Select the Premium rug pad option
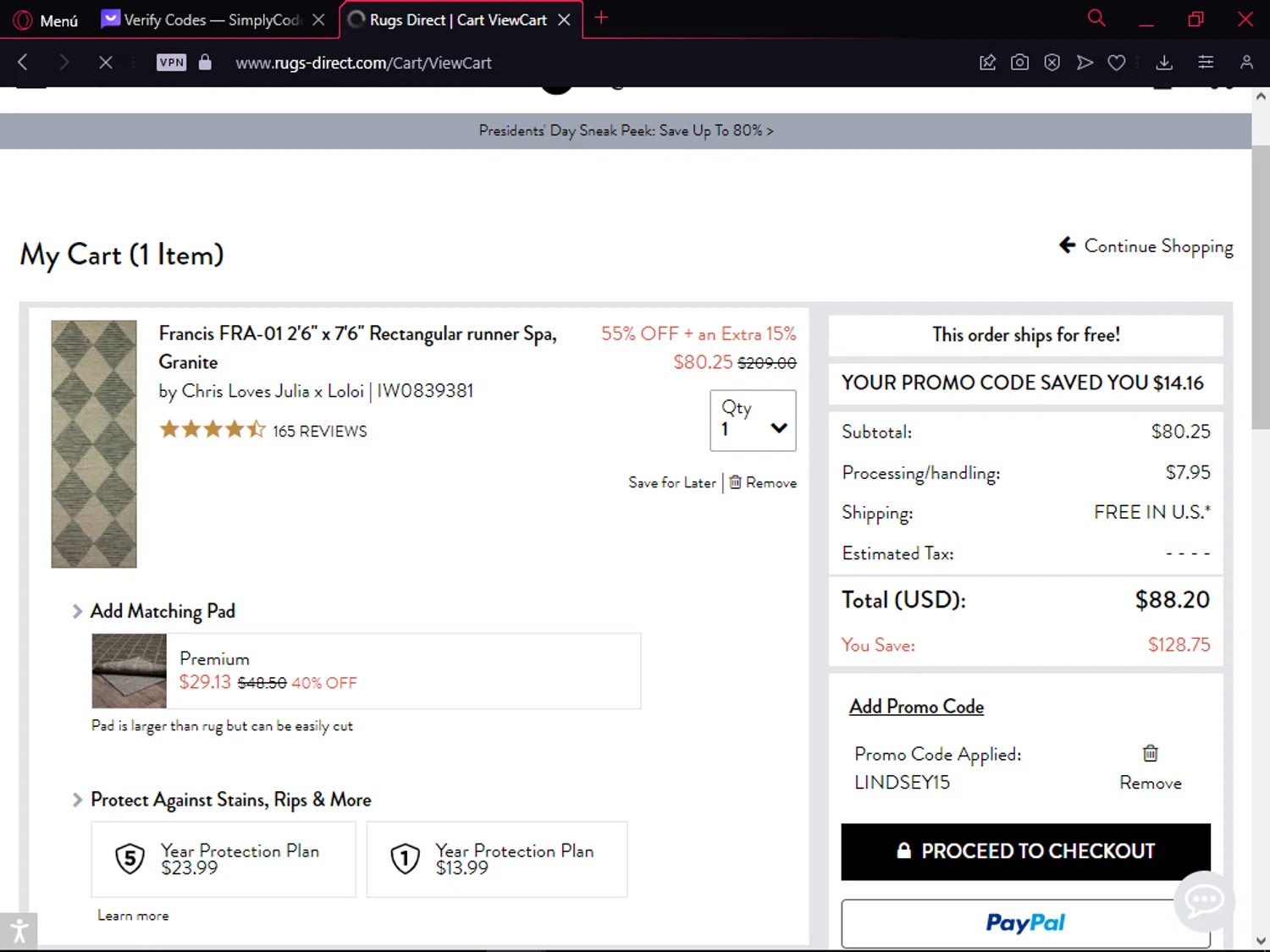This screenshot has width=1270, height=952. click(366, 671)
